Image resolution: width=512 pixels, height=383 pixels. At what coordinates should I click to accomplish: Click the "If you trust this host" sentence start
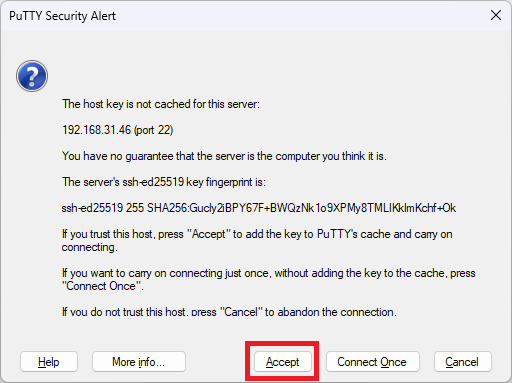pyautogui.click(x=107, y=234)
